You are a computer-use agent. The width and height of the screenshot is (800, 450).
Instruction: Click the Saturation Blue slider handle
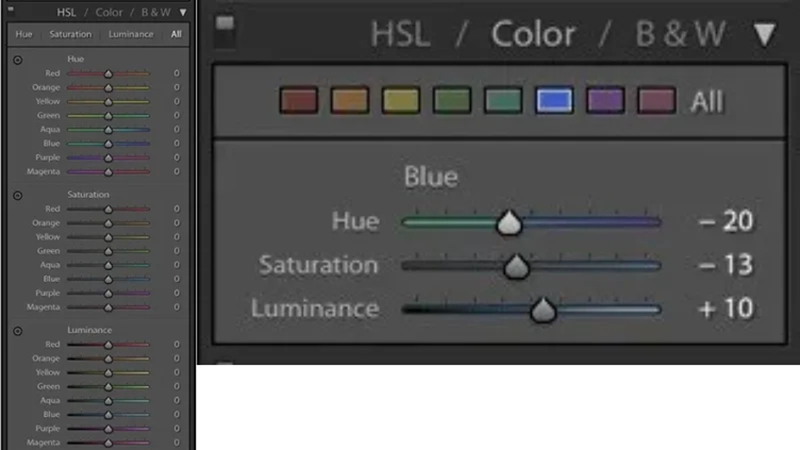tap(108, 280)
